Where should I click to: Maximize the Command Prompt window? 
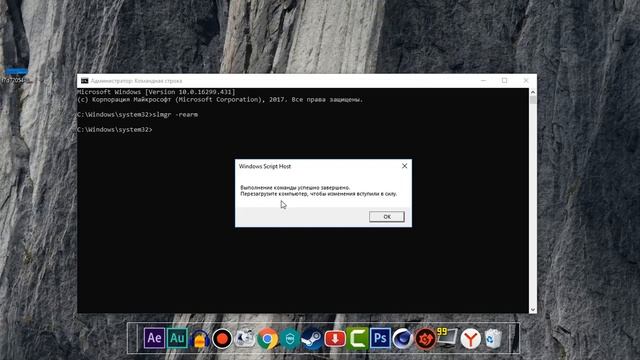click(x=504, y=81)
